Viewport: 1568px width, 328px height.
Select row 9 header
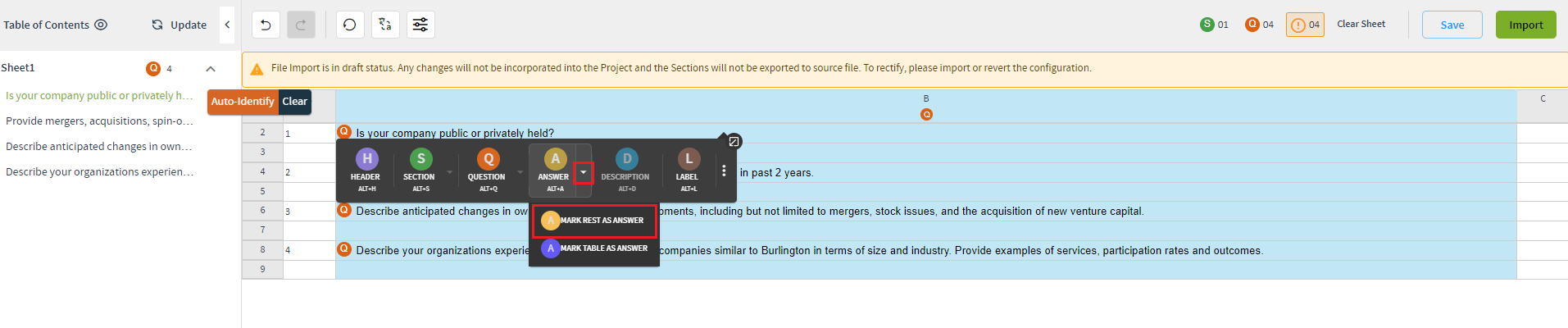(262, 270)
